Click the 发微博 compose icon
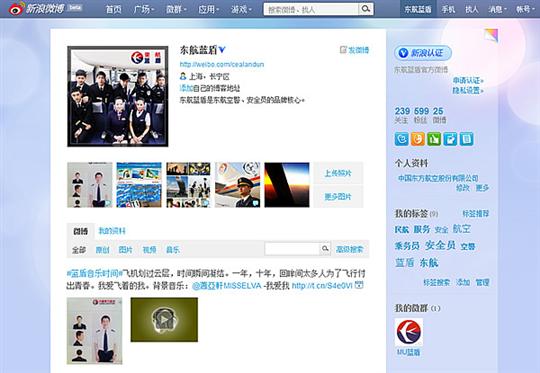The height and width of the screenshot is (373, 540). [343, 50]
